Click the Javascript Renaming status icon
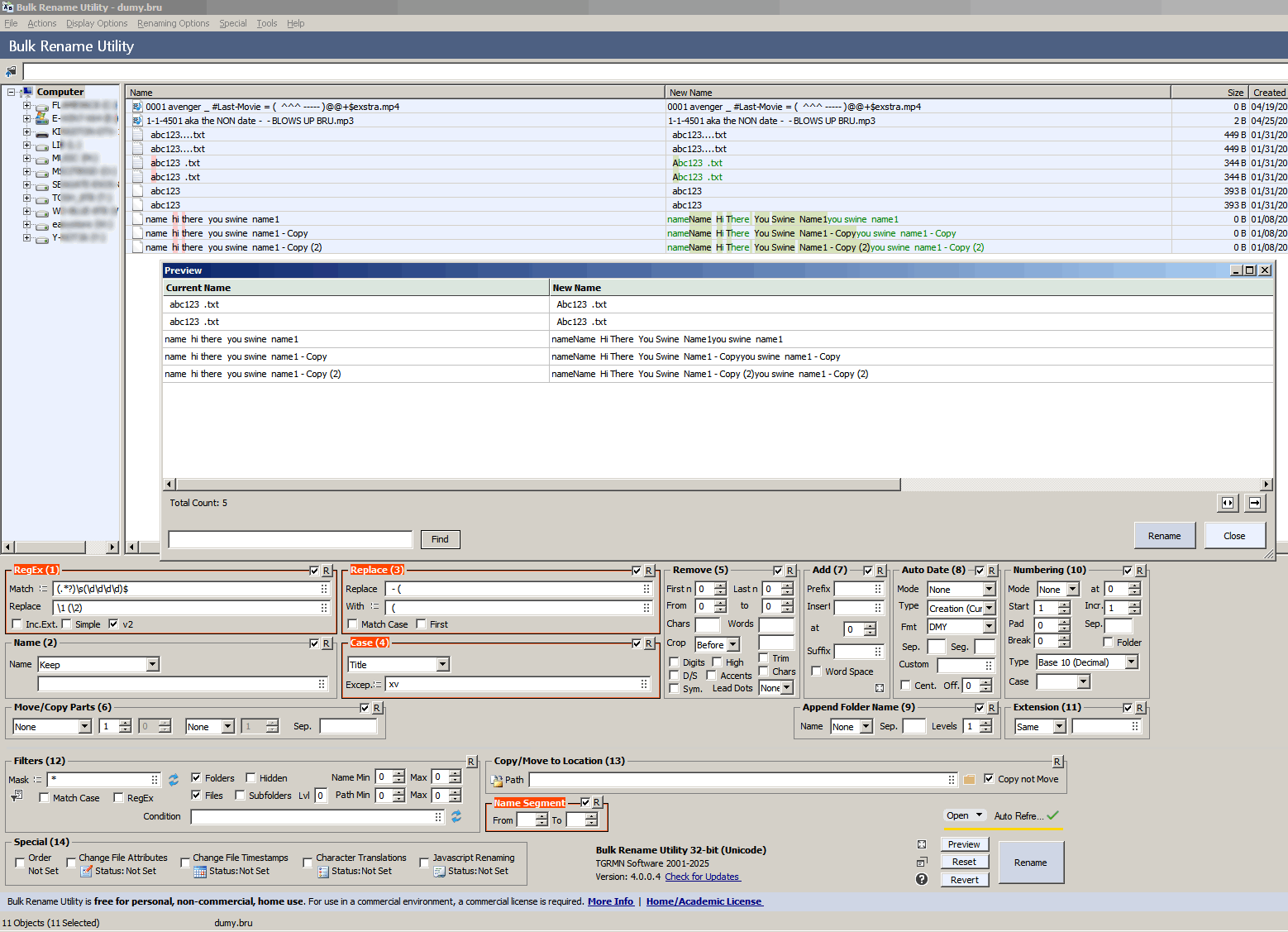Screen dimensions: 1288x932 (440, 872)
